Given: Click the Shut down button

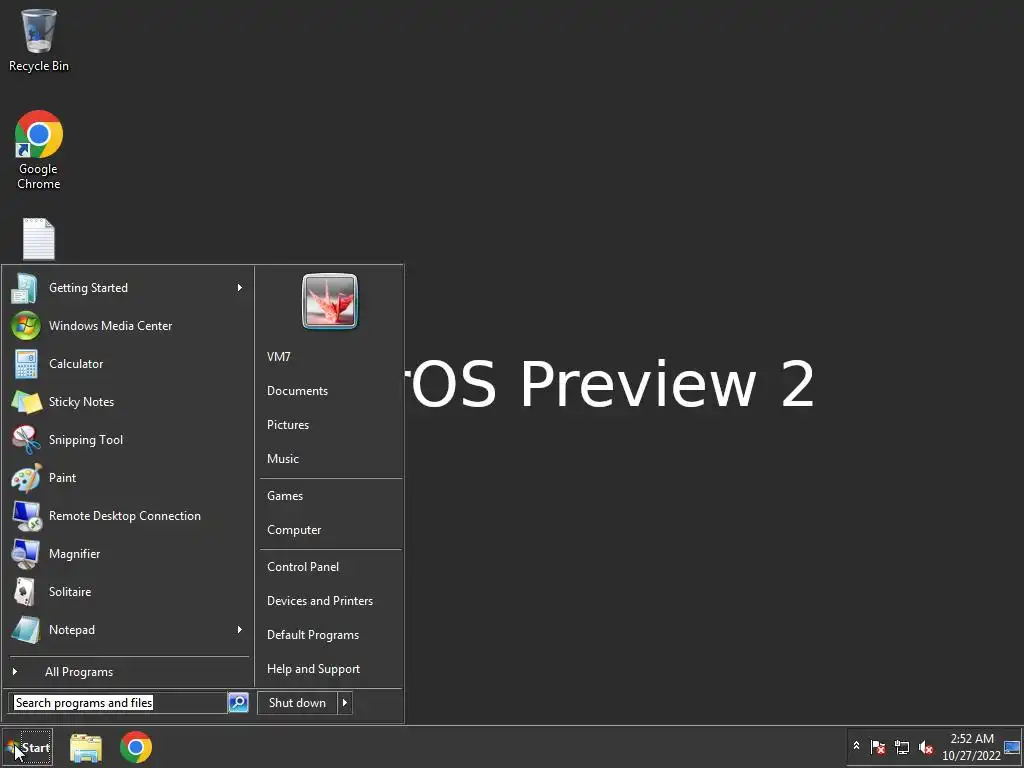Looking at the screenshot, I should pos(297,703).
